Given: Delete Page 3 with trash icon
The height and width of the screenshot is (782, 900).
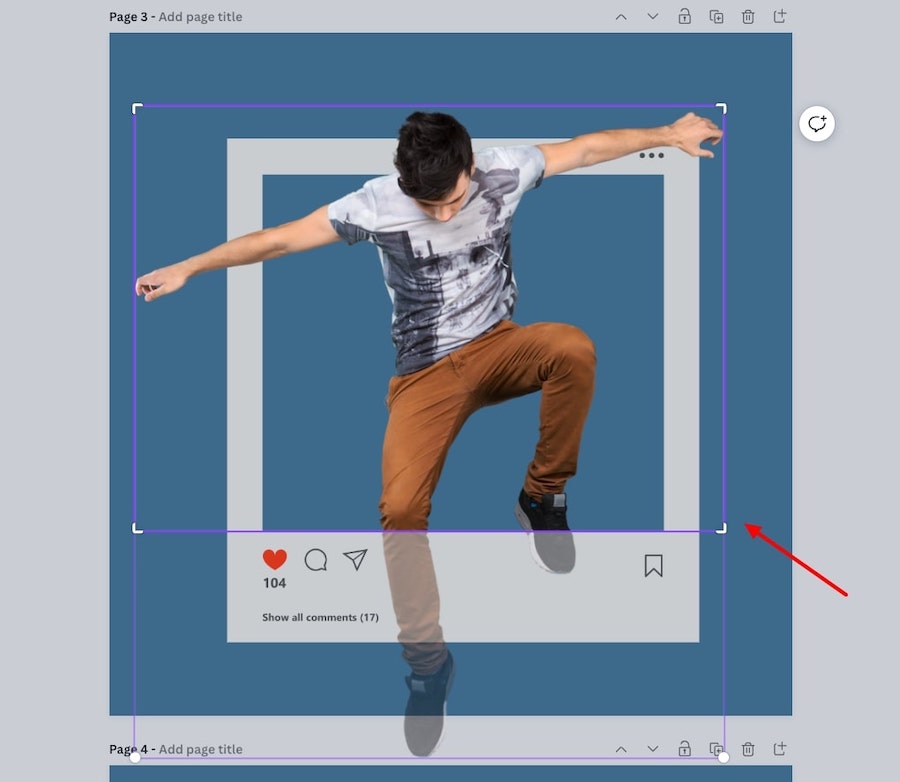Looking at the screenshot, I should [748, 17].
